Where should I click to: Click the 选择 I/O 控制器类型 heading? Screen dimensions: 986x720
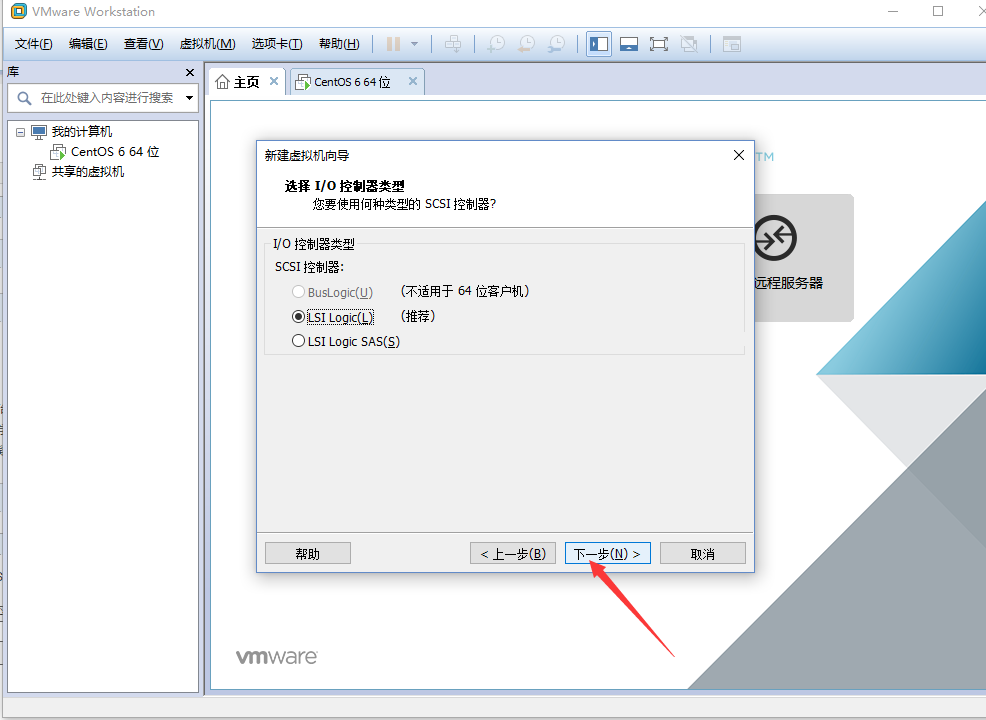(x=345, y=186)
